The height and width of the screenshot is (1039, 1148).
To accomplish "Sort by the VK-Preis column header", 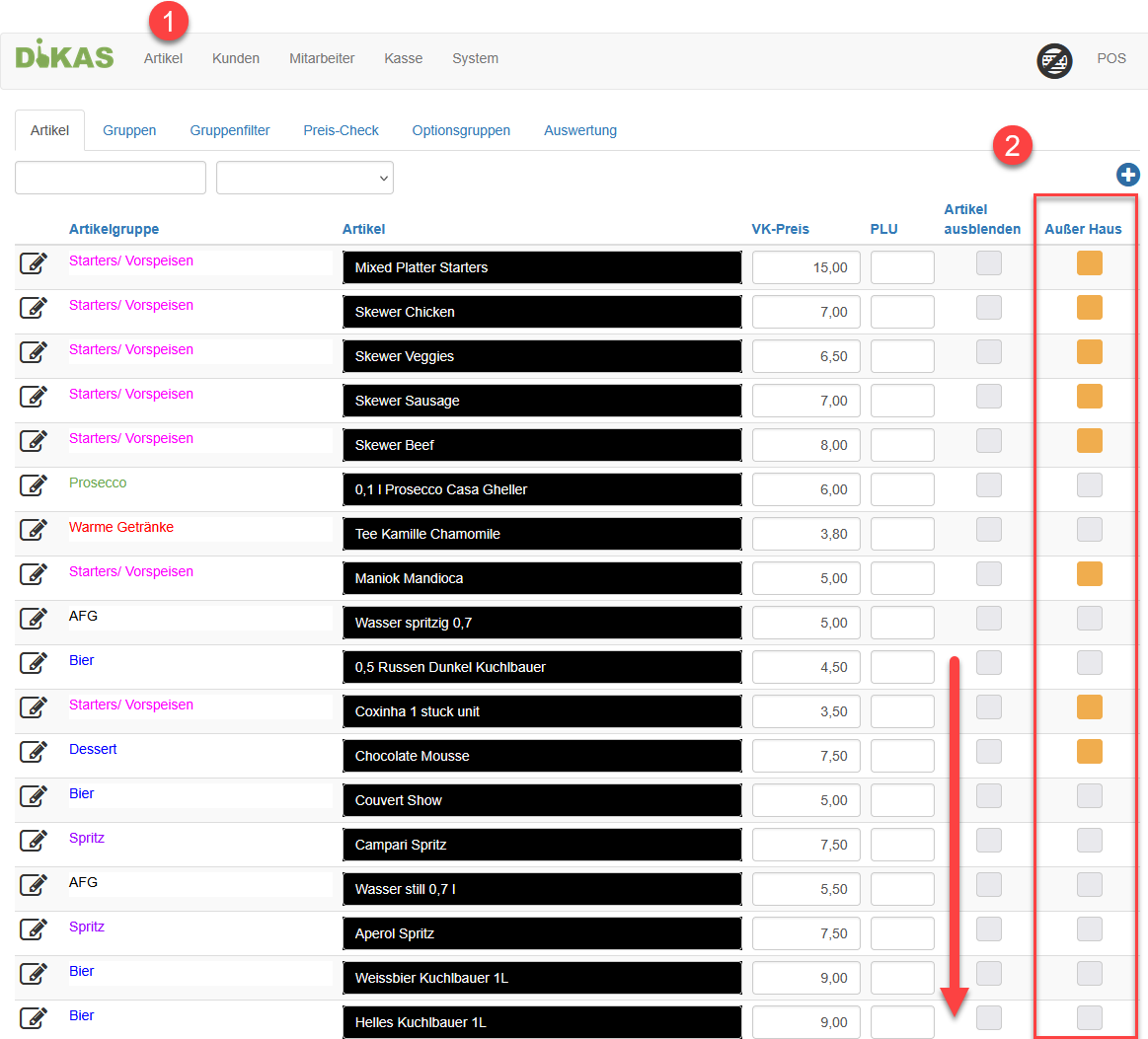I will click(x=780, y=229).
